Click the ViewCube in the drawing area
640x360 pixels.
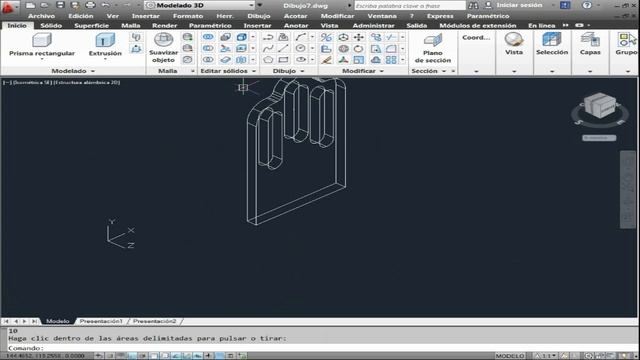tap(599, 106)
